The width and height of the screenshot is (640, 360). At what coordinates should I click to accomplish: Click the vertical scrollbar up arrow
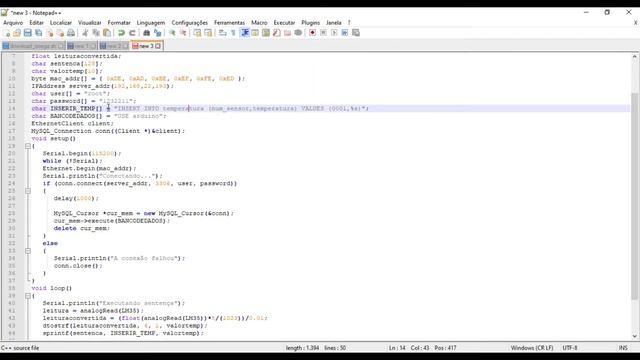(x=634, y=56)
